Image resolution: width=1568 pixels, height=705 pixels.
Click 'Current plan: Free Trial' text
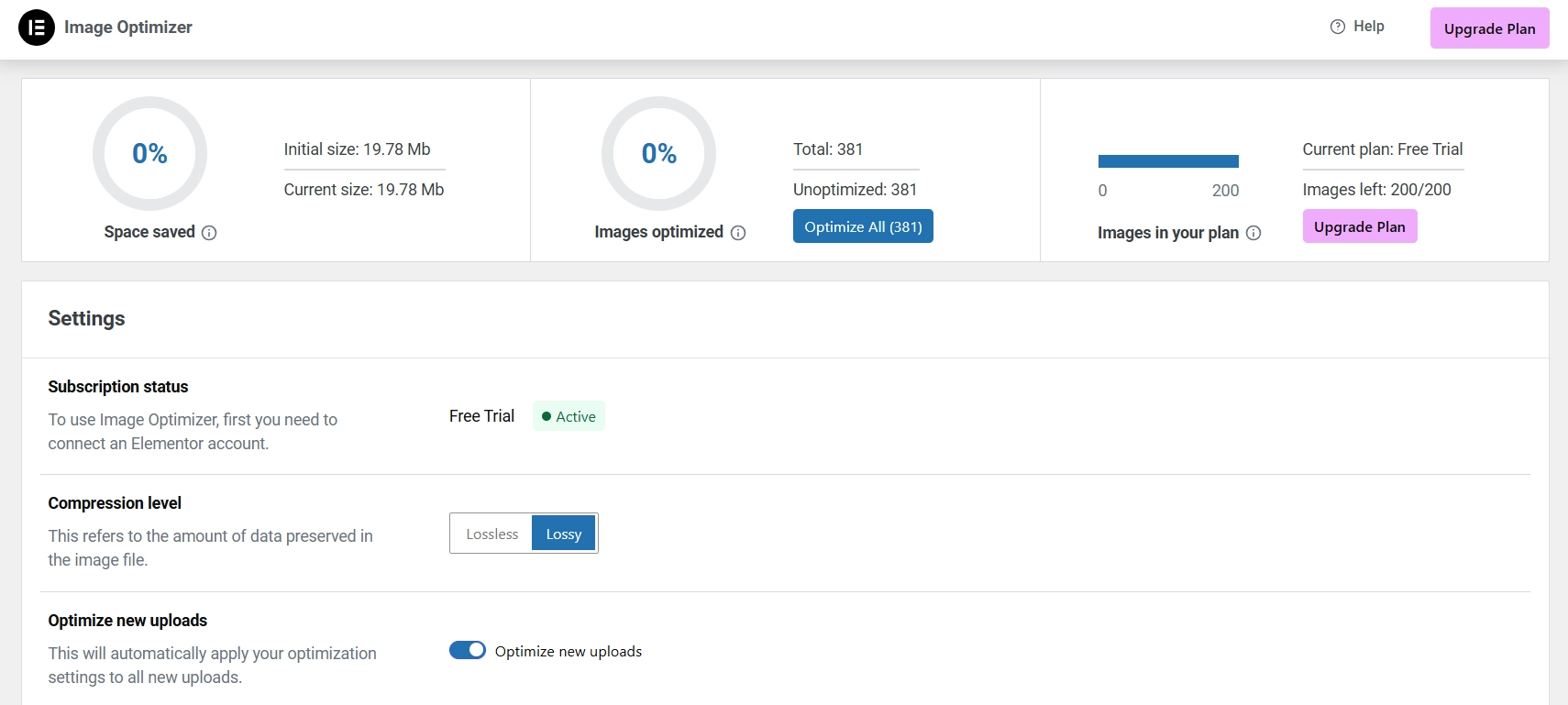point(1383,149)
